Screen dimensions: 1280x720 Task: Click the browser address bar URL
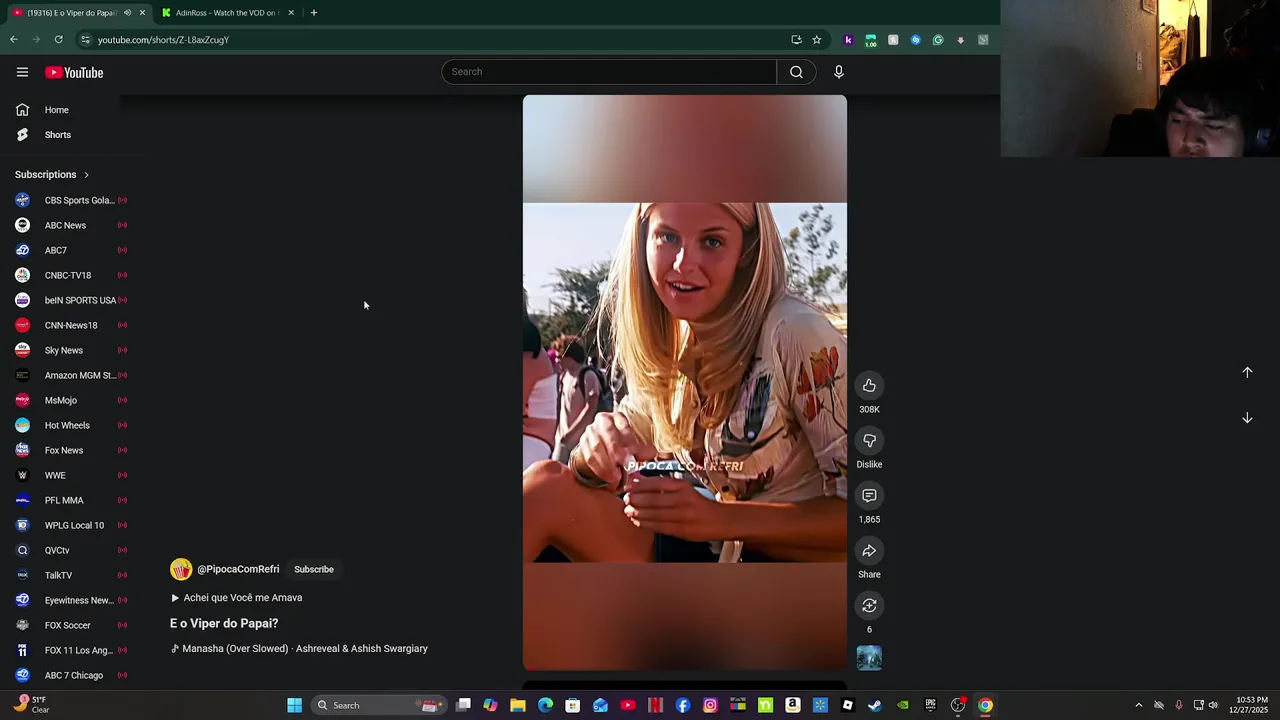(x=164, y=40)
